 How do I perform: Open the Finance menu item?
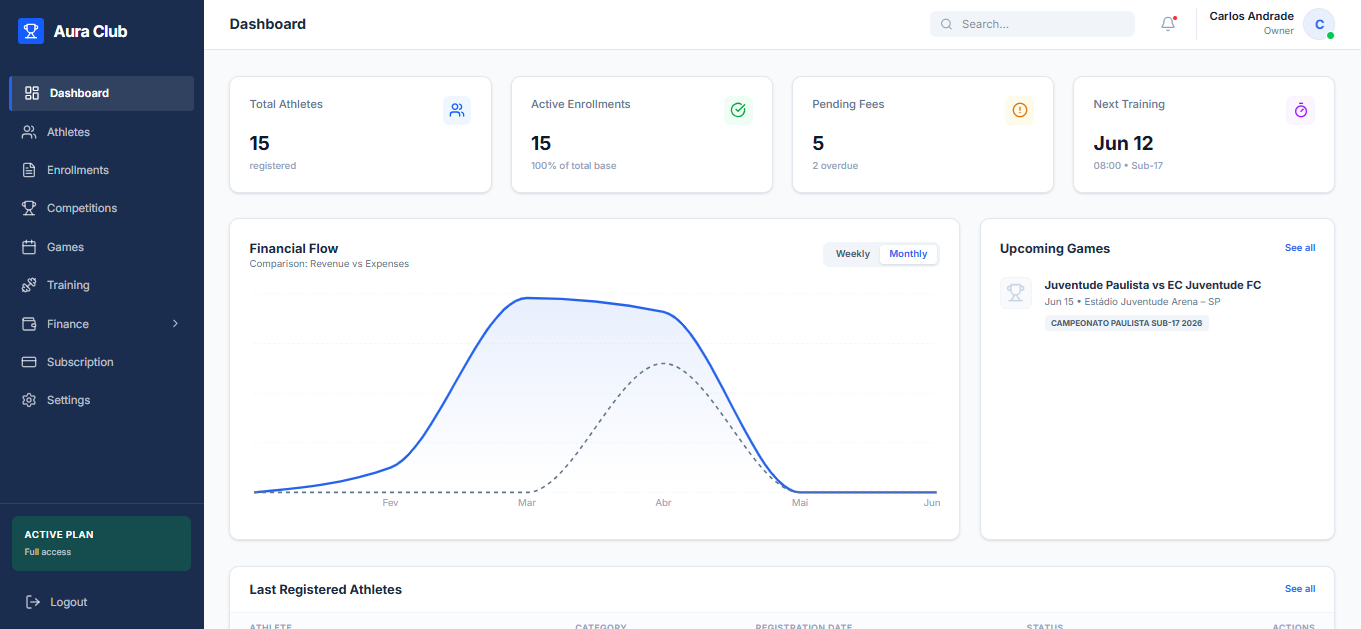[x=102, y=324]
